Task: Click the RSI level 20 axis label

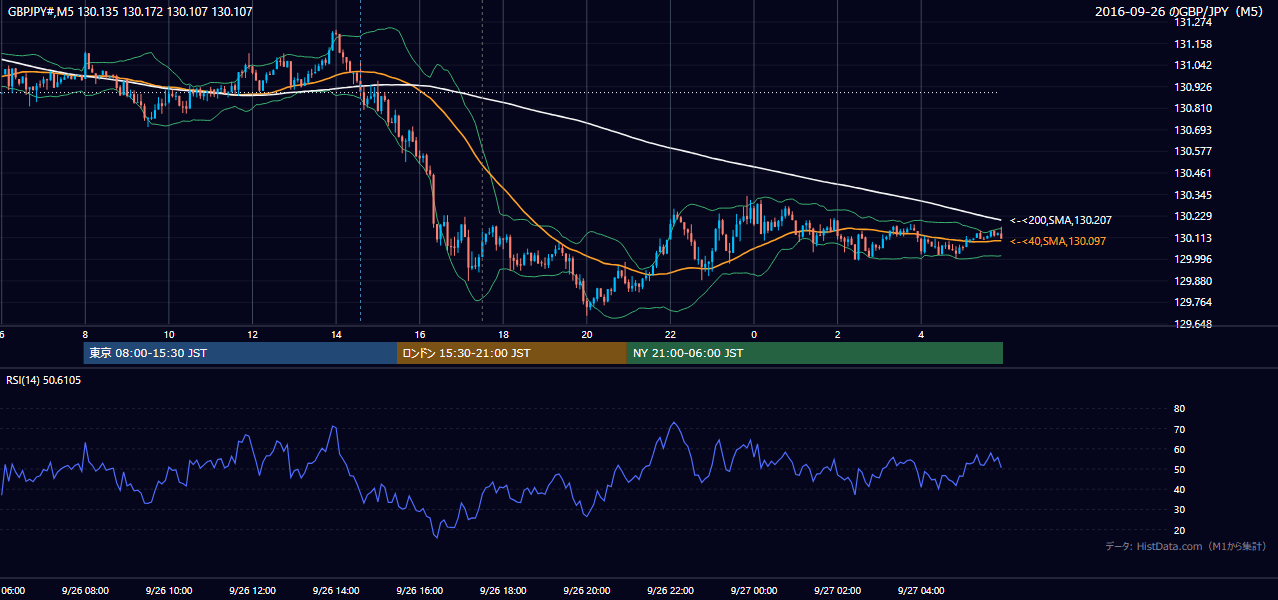Action: [1180, 530]
